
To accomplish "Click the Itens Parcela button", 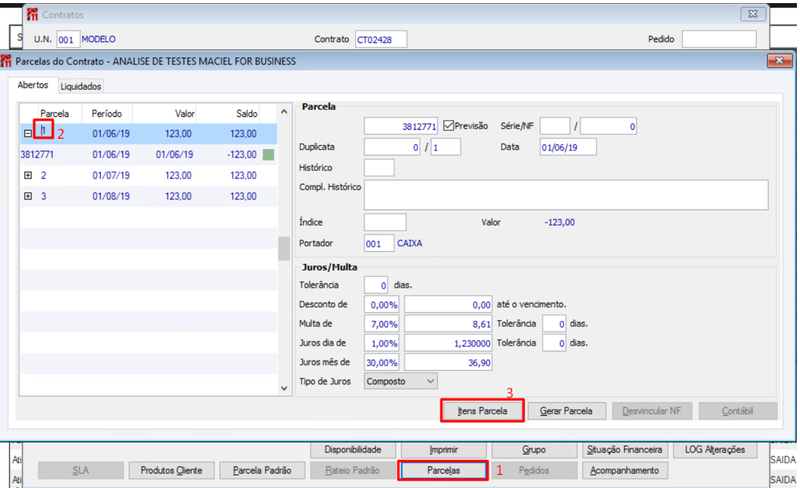I will (482, 411).
